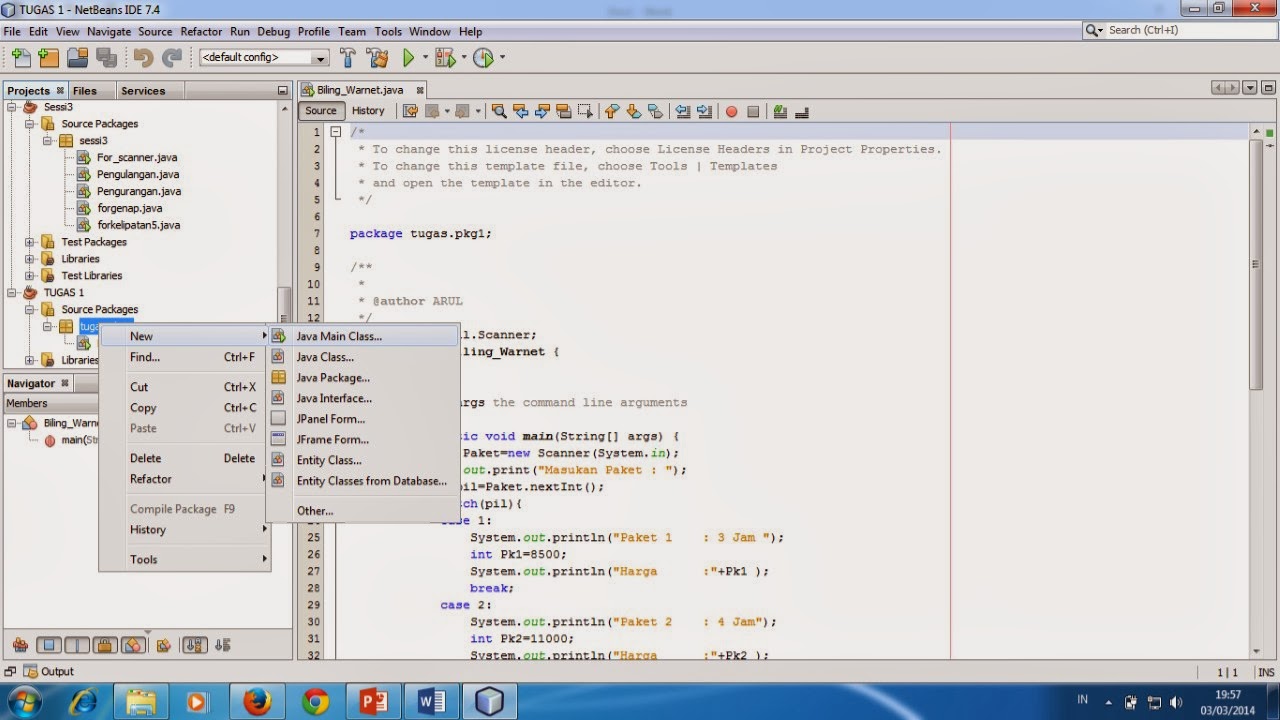Click the Find Selection magnifier icon
The width and height of the screenshot is (1280, 720).
[498, 111]
